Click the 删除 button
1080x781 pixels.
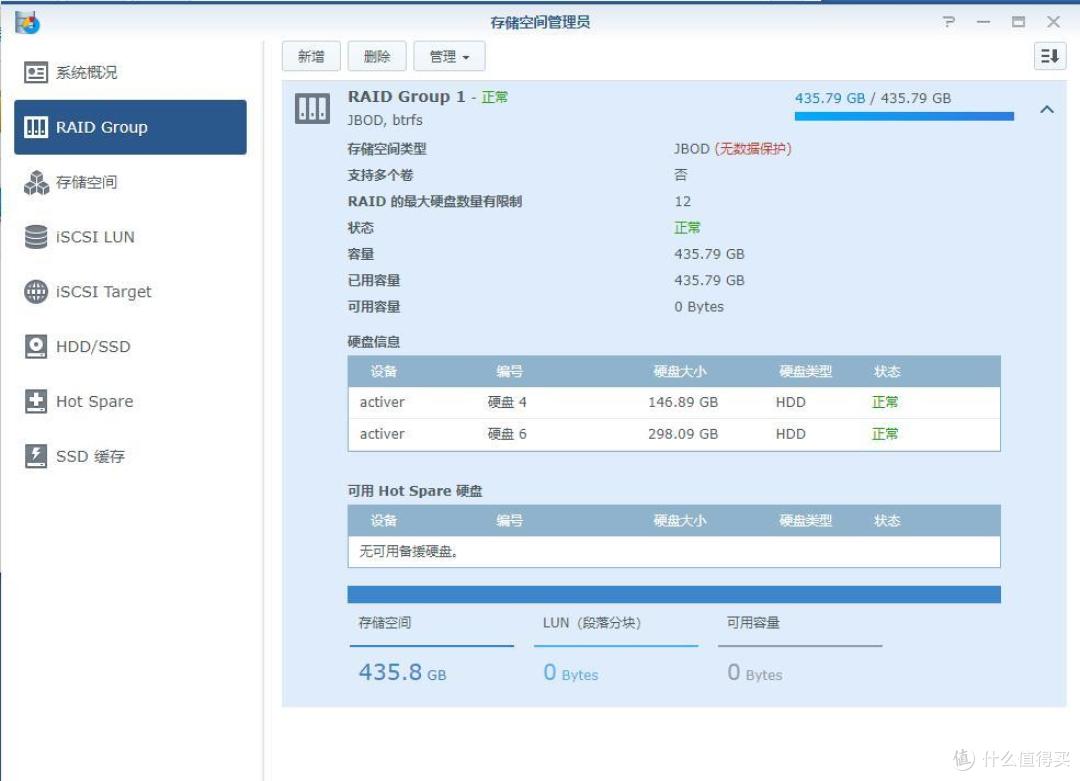(377, 56)
